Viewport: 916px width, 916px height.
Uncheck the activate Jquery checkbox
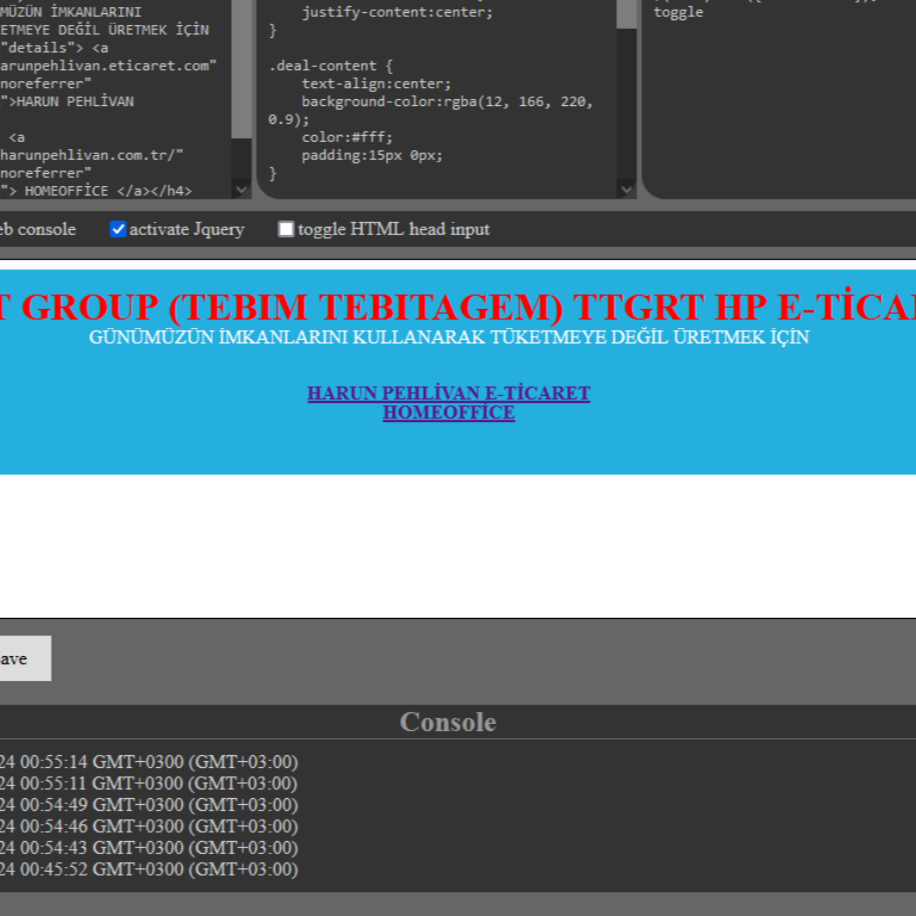(x=118, y=229)
